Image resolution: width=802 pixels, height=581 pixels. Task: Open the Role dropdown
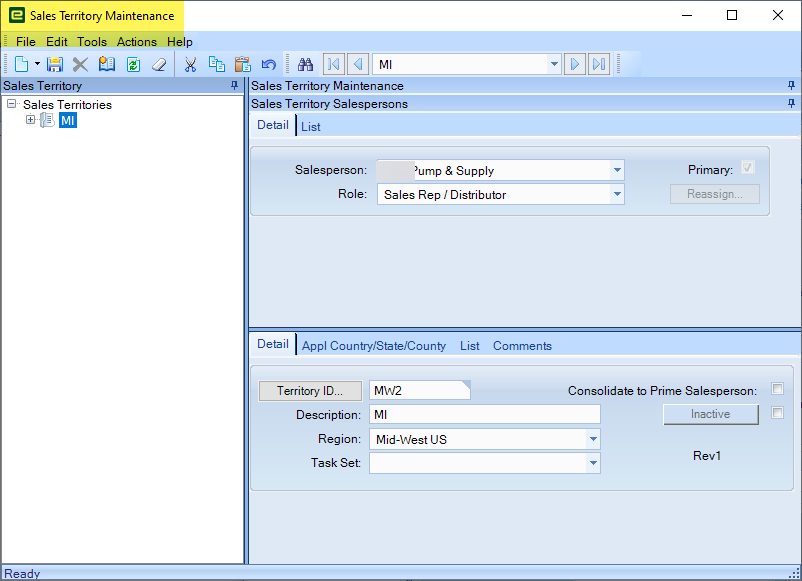tap(617, 194)
